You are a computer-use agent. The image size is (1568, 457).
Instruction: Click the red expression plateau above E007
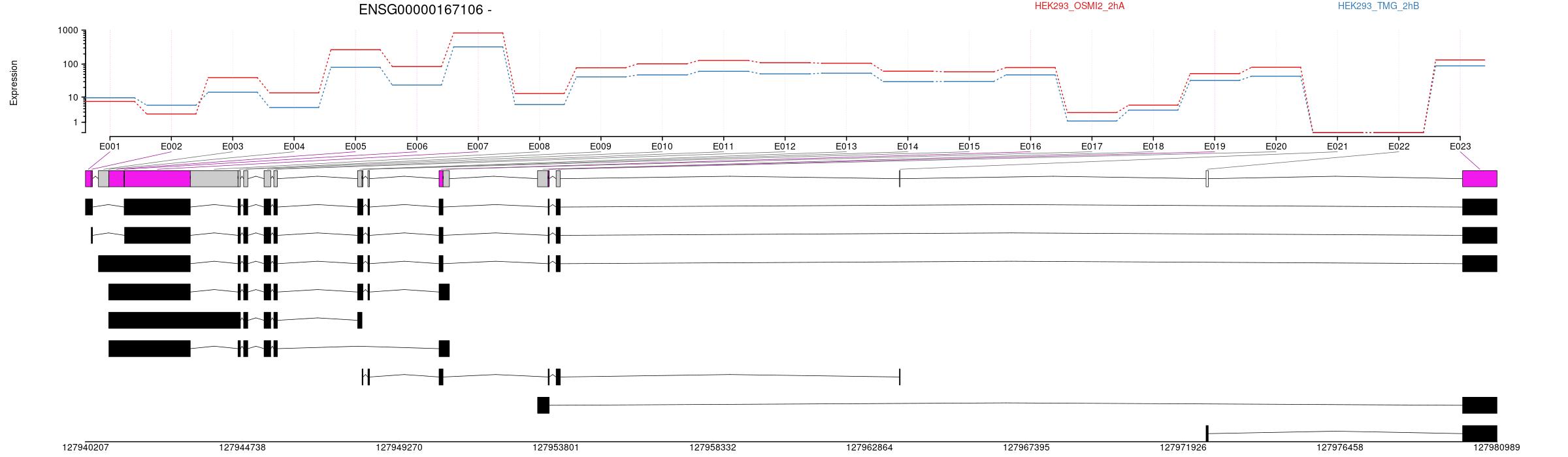tap(478, 33)
